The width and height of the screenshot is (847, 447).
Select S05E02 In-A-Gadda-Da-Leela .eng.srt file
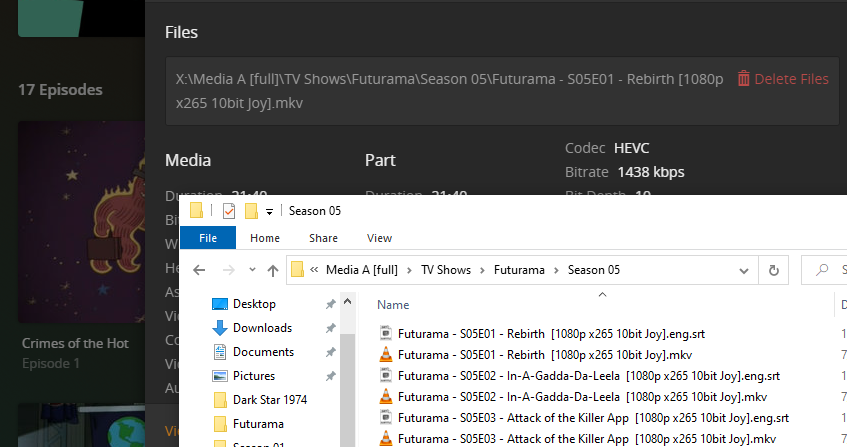click(589, 376)
